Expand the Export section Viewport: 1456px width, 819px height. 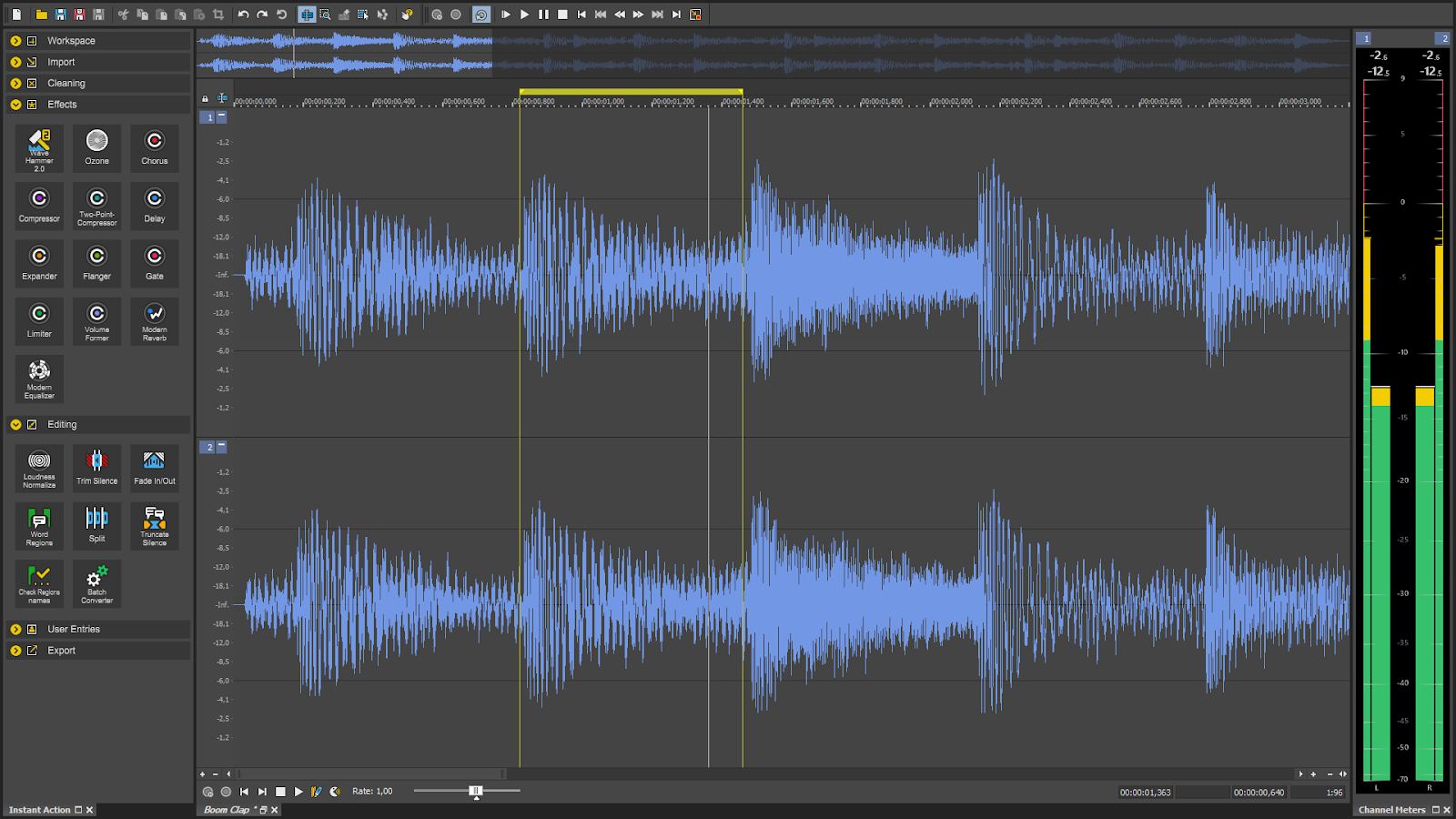tap(15, 650)
